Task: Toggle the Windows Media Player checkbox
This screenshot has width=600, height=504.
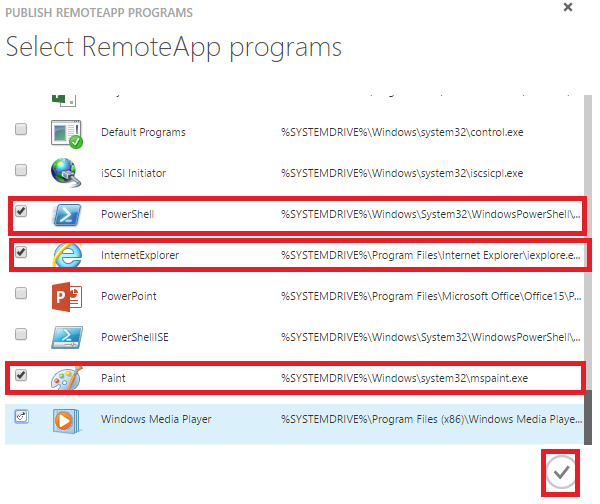Action: coord(21,416)
